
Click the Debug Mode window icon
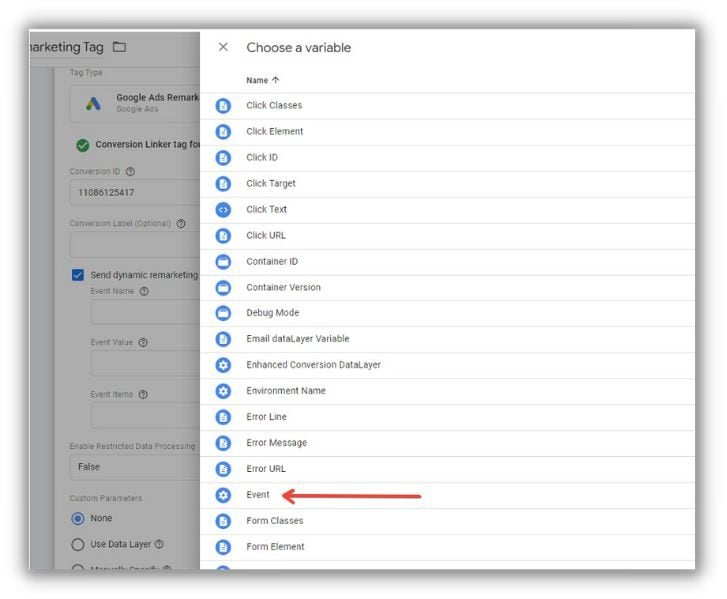point(223,313)
